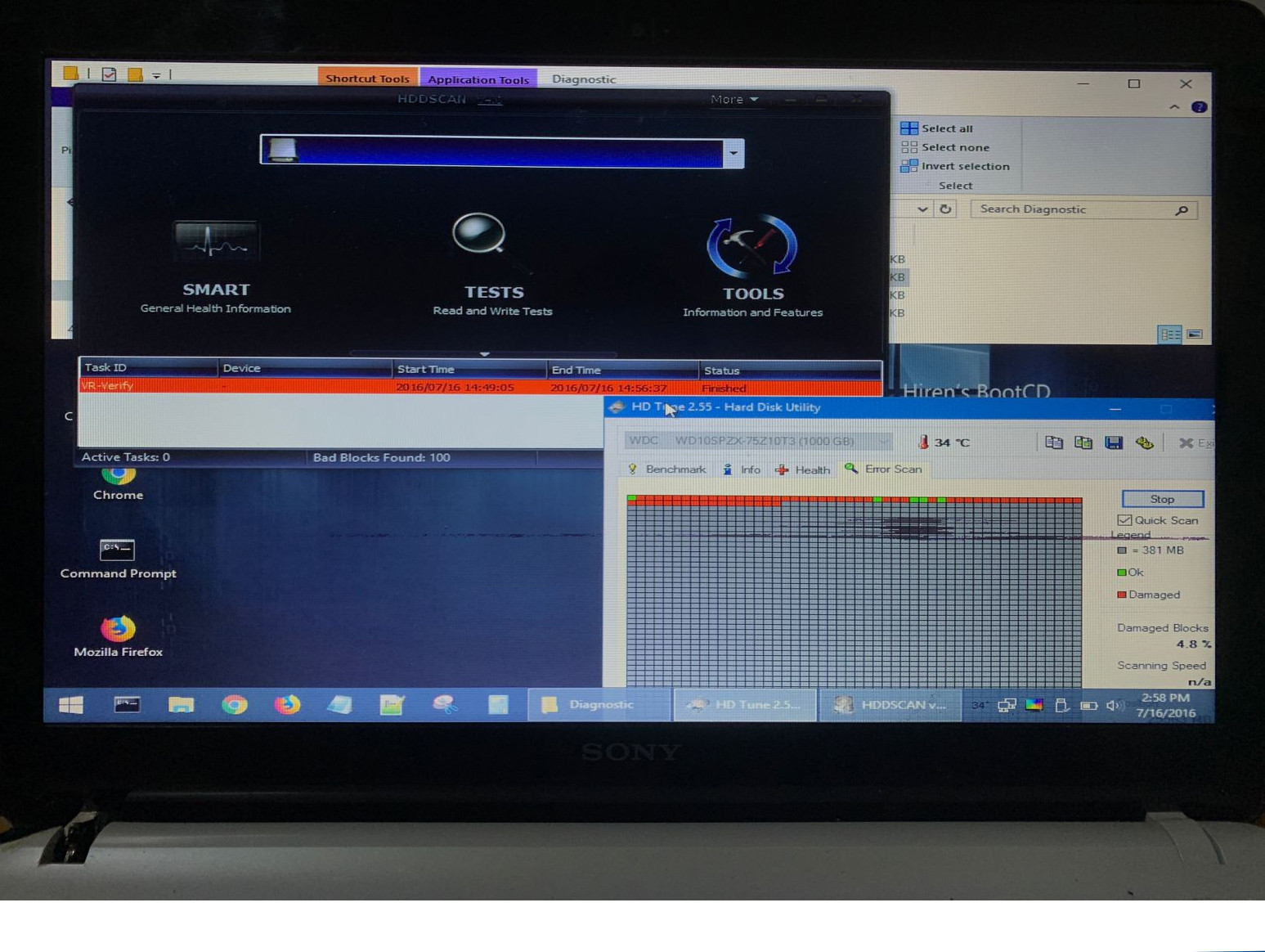This screenshot has height=952, width=1265.
Task: Click HD Tune copy screenshot icon
Action: (1083, 442)
